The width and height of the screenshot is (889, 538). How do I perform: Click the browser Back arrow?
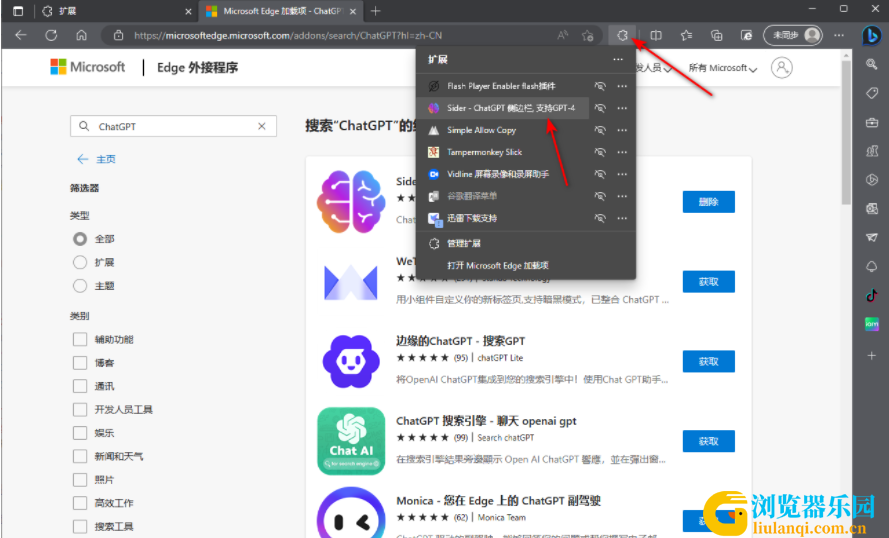click(21, 35)
